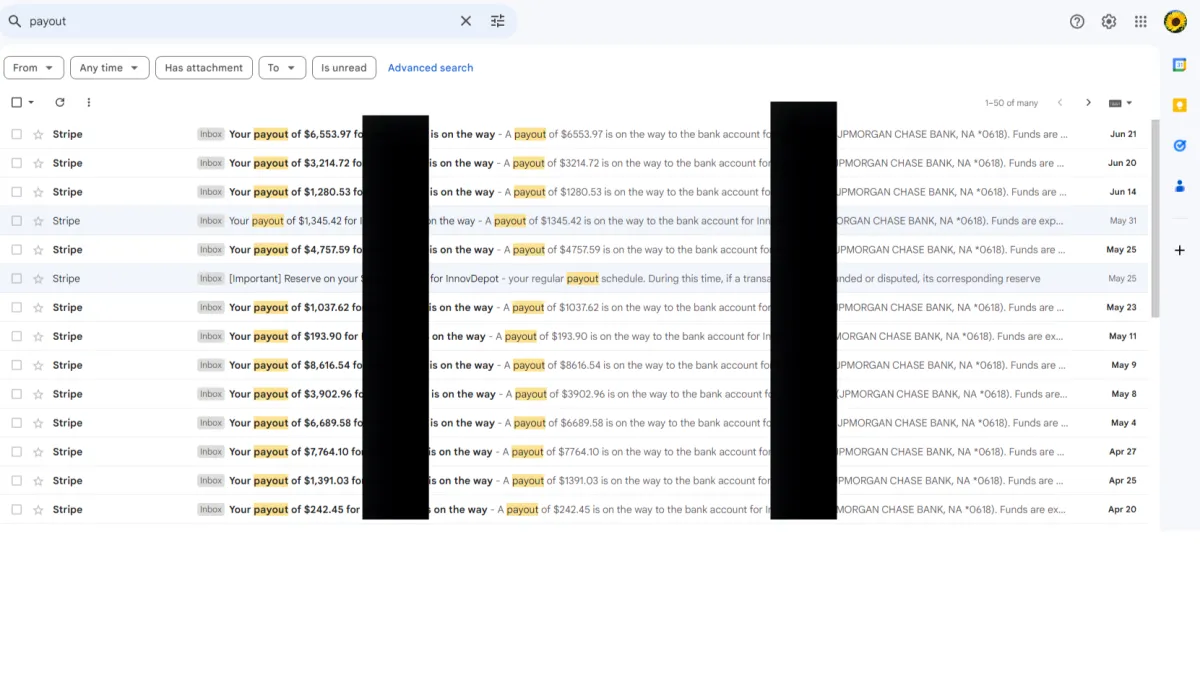The image size is (1200, 677).
Task: Open the To filter dropdown
Action: 282,68
